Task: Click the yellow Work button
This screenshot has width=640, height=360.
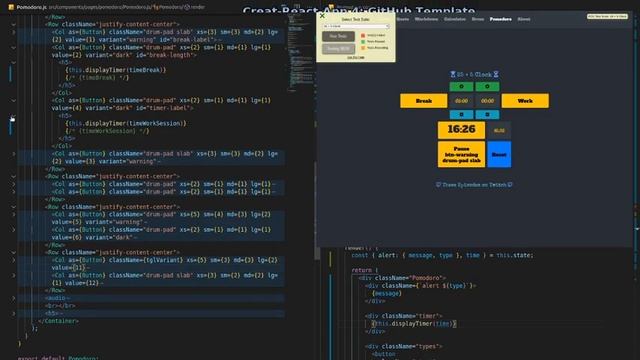Action: [x=525, y=101]
